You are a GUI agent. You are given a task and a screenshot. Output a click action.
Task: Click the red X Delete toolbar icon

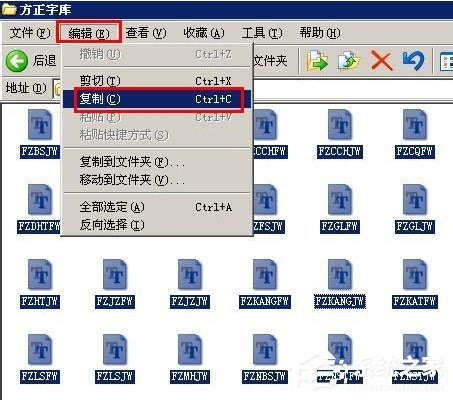click(381, 61)
